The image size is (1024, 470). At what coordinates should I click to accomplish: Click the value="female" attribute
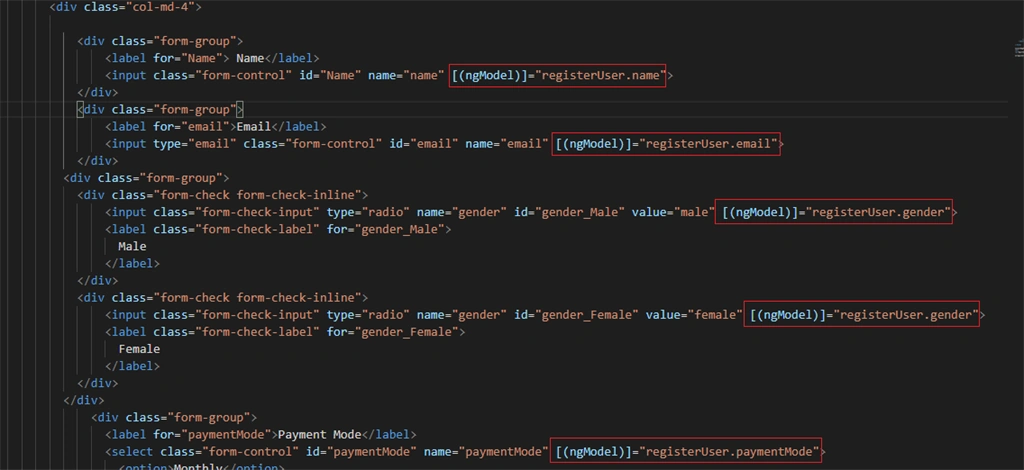coord(694,315)
